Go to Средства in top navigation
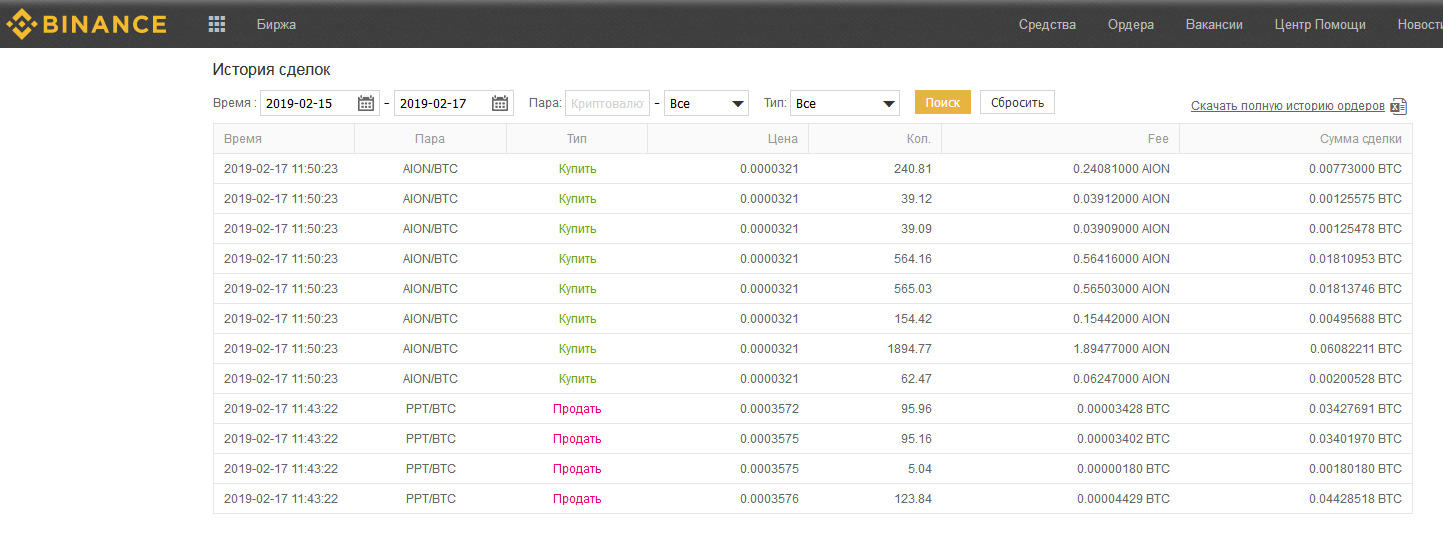 pos(1047,24)
